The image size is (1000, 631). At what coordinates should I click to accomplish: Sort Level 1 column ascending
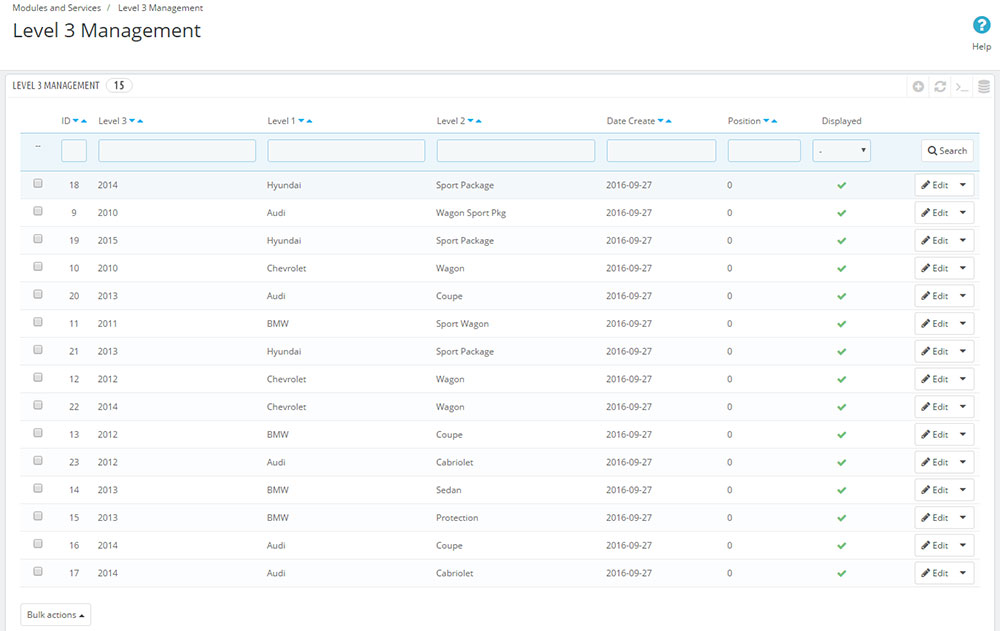[309, 121]
